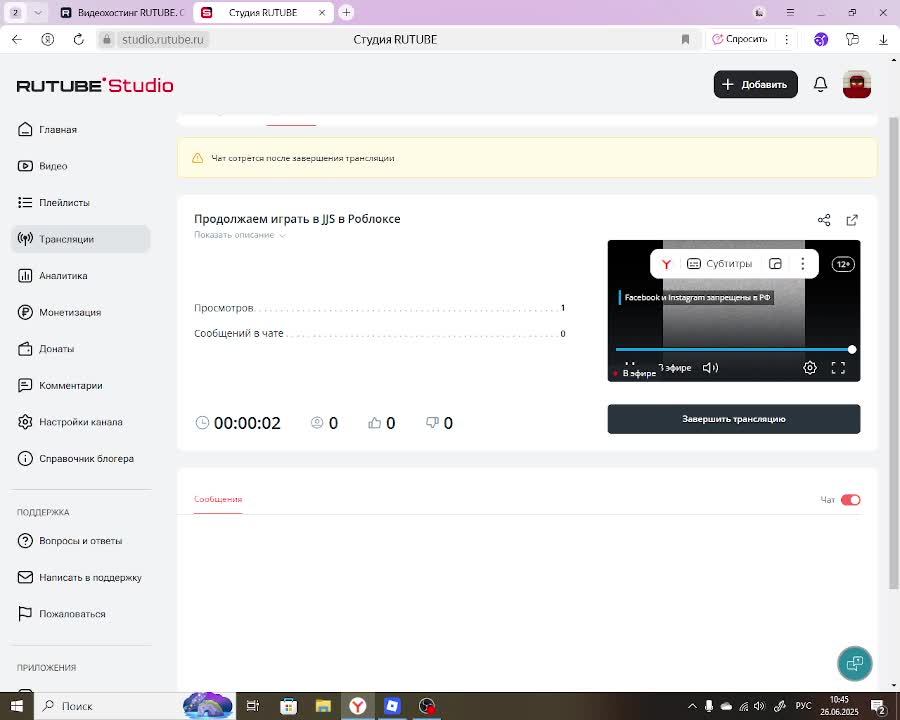Open Roblox taskbar icon
Image resolution: width=900 pixels, height=720 pixels.
pyautogui.click(x=392, y=706)
